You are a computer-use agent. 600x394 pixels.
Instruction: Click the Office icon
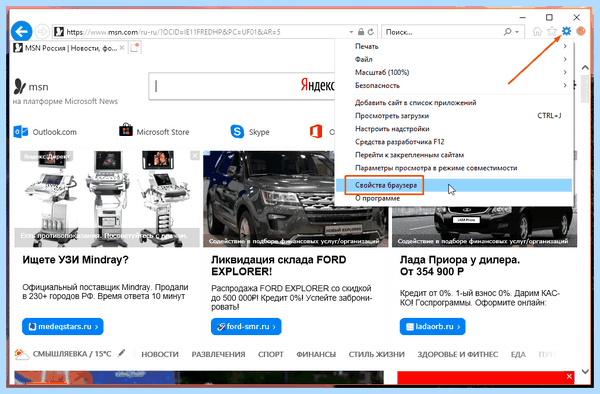[x=316, y=132]
